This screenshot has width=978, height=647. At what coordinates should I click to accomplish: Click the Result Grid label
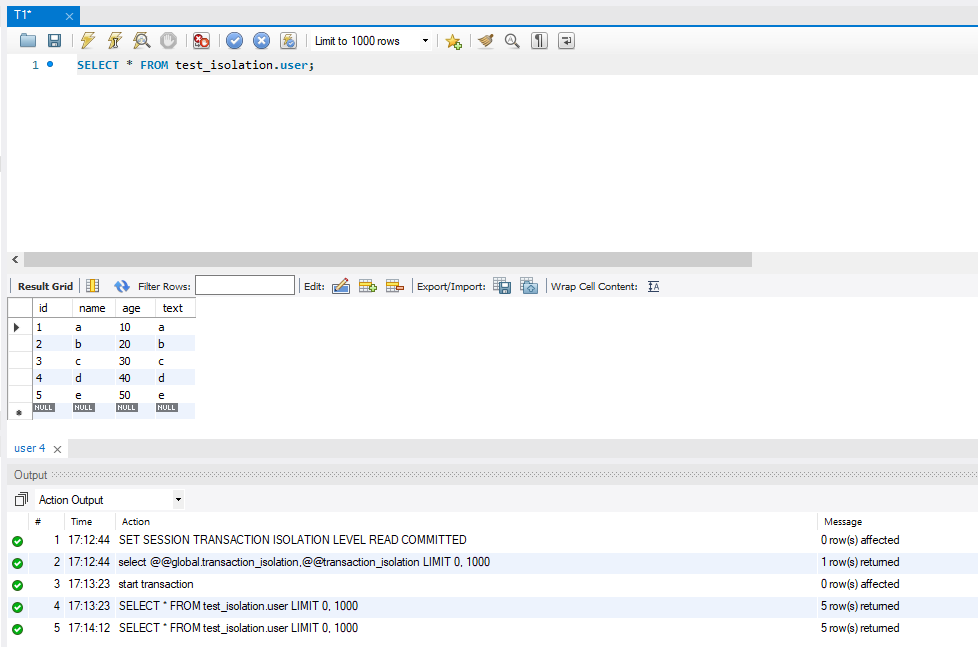[x=46, y=286]
